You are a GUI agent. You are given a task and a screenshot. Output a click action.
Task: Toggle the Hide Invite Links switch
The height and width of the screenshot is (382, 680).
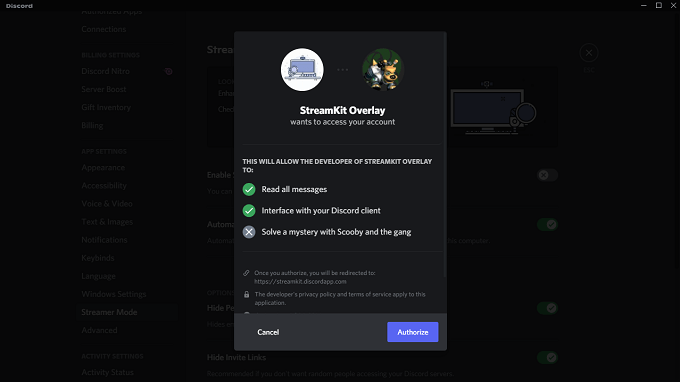tap(547, 358)
